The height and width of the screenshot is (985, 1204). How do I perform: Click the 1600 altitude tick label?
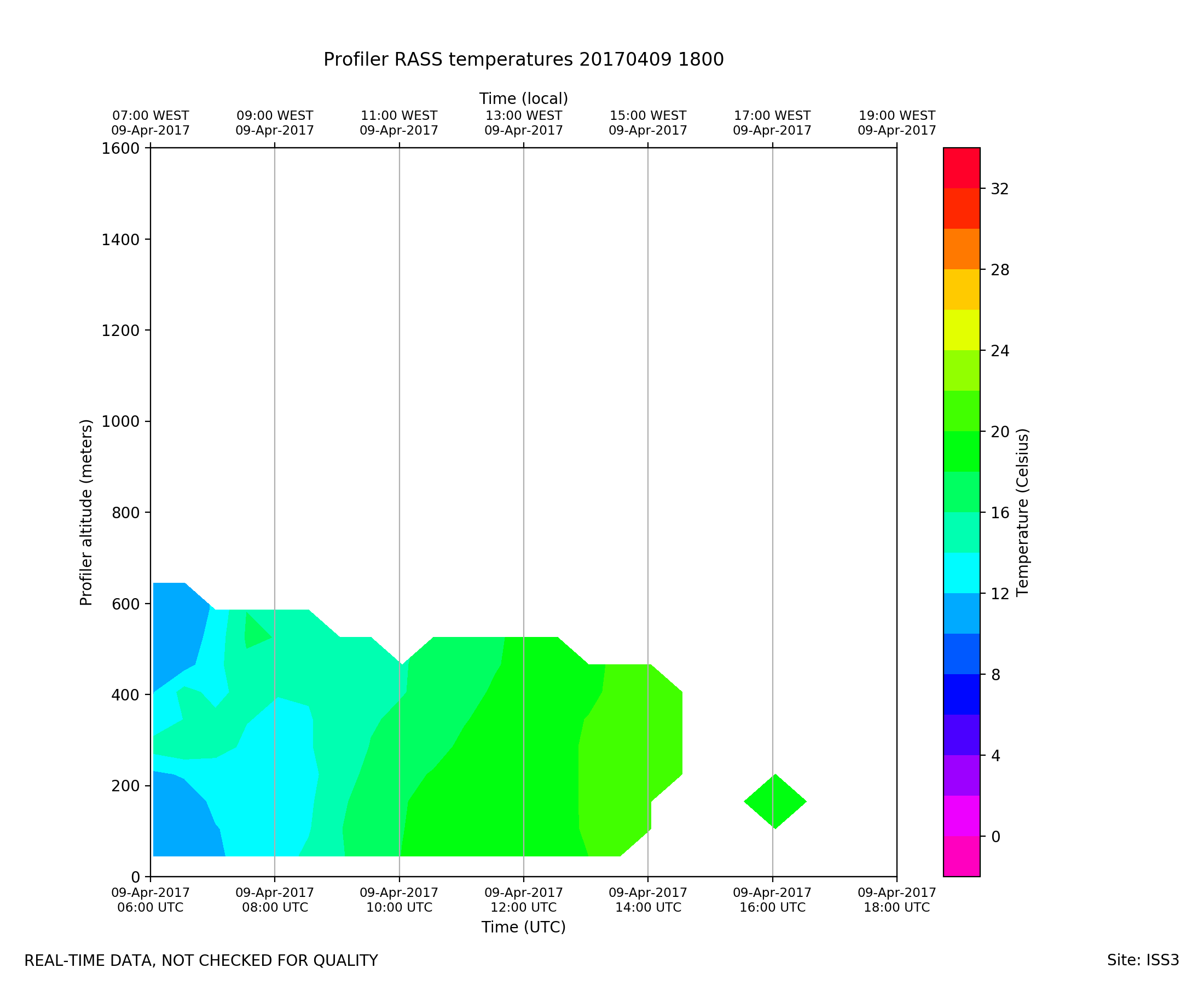[x=120, y=148]
